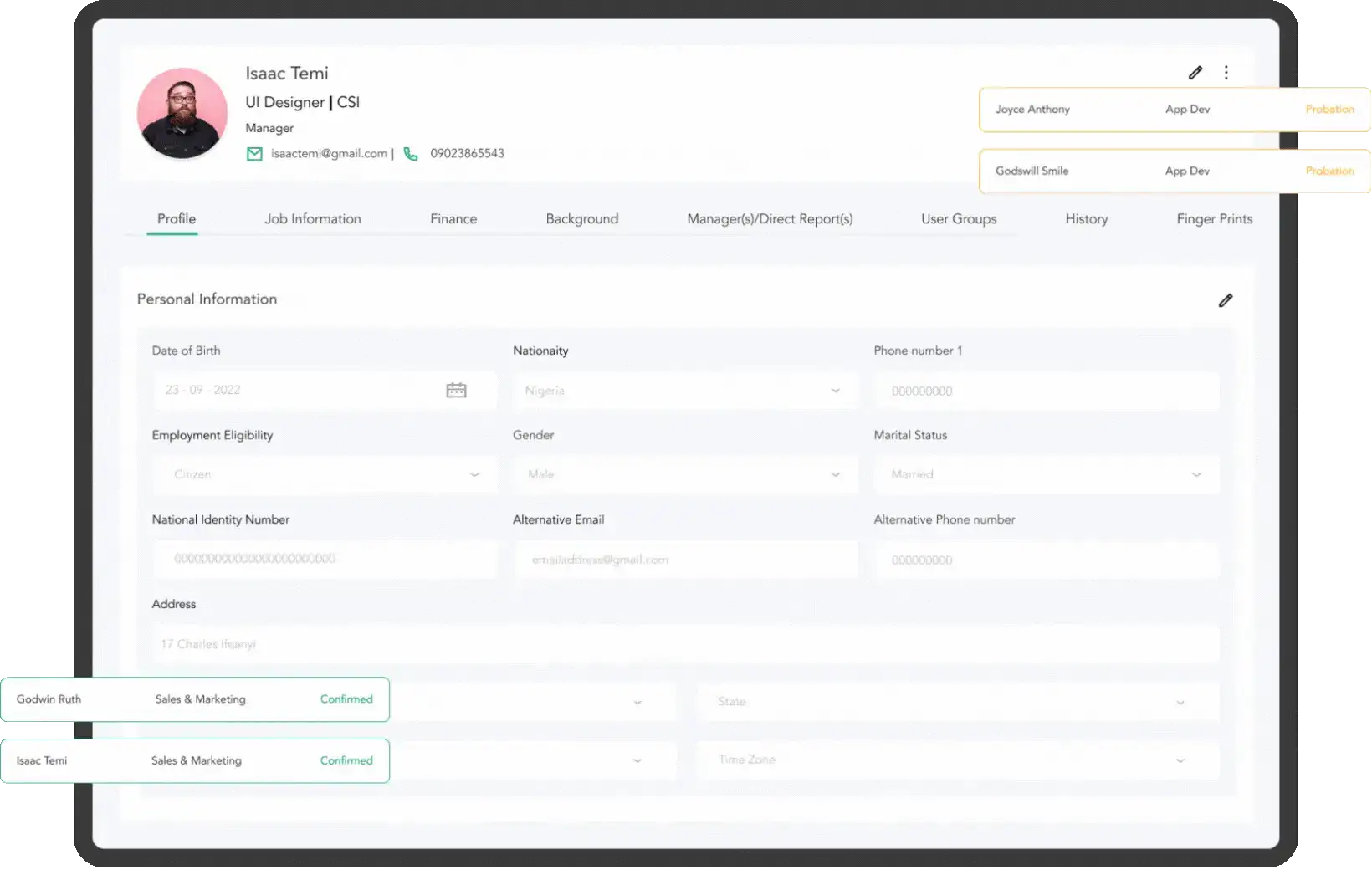This screenshot has width=1372, height=870.
Task: Click Isaac Temi's profile photo
Action: (x=182, y=114)
